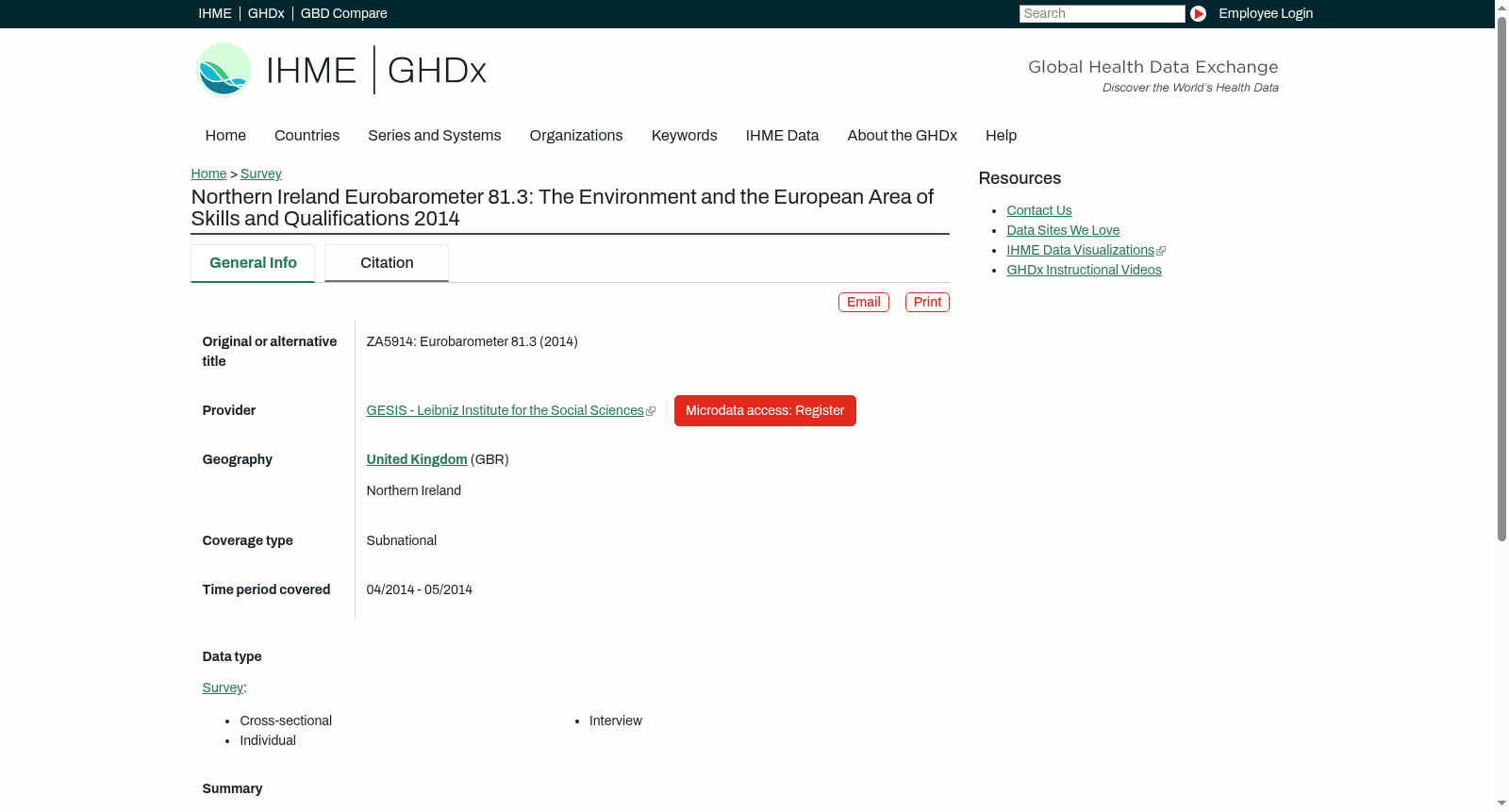Open About the GHDx menu
The width and height of the screenshot is (1509, 812).
point(903,136)
